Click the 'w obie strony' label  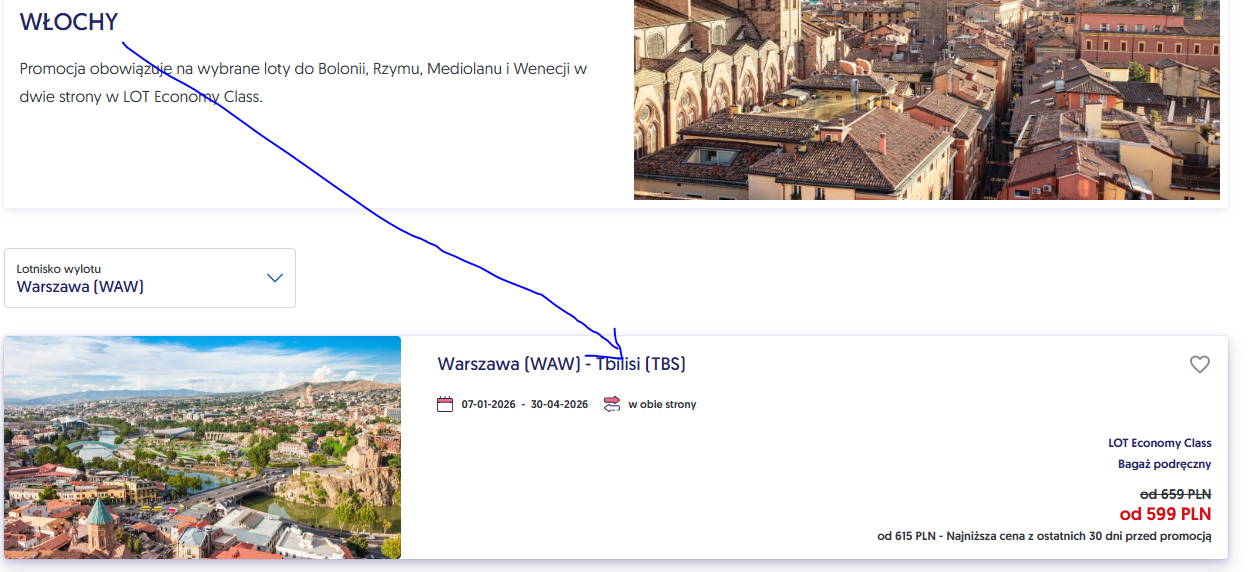tap(662, 405)
